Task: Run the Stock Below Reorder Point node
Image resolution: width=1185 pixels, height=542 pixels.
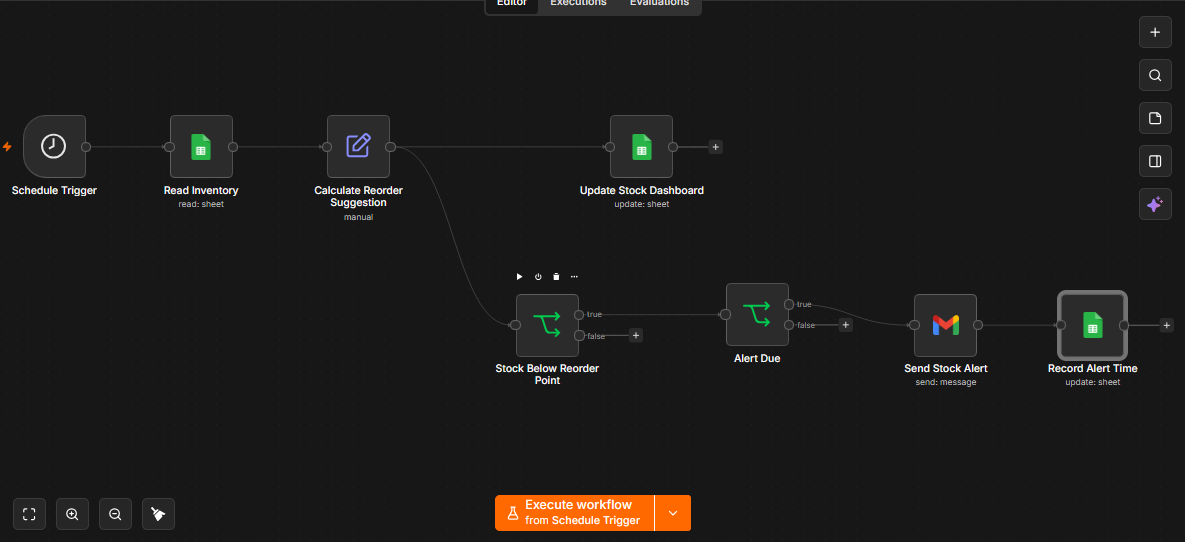Action: coord(520,277)
